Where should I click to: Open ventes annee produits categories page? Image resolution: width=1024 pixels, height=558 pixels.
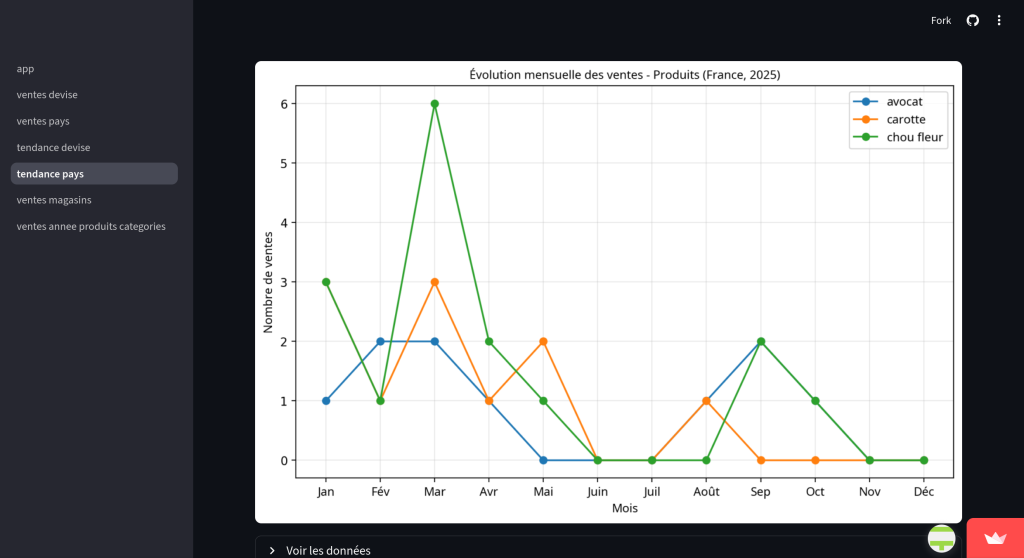click(91, 226)
